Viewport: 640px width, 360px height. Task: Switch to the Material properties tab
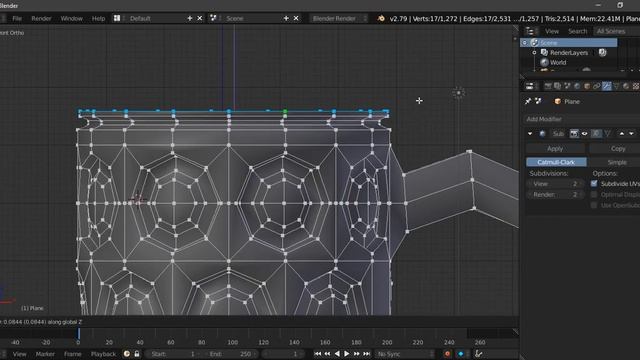click(x=626, y=86)
